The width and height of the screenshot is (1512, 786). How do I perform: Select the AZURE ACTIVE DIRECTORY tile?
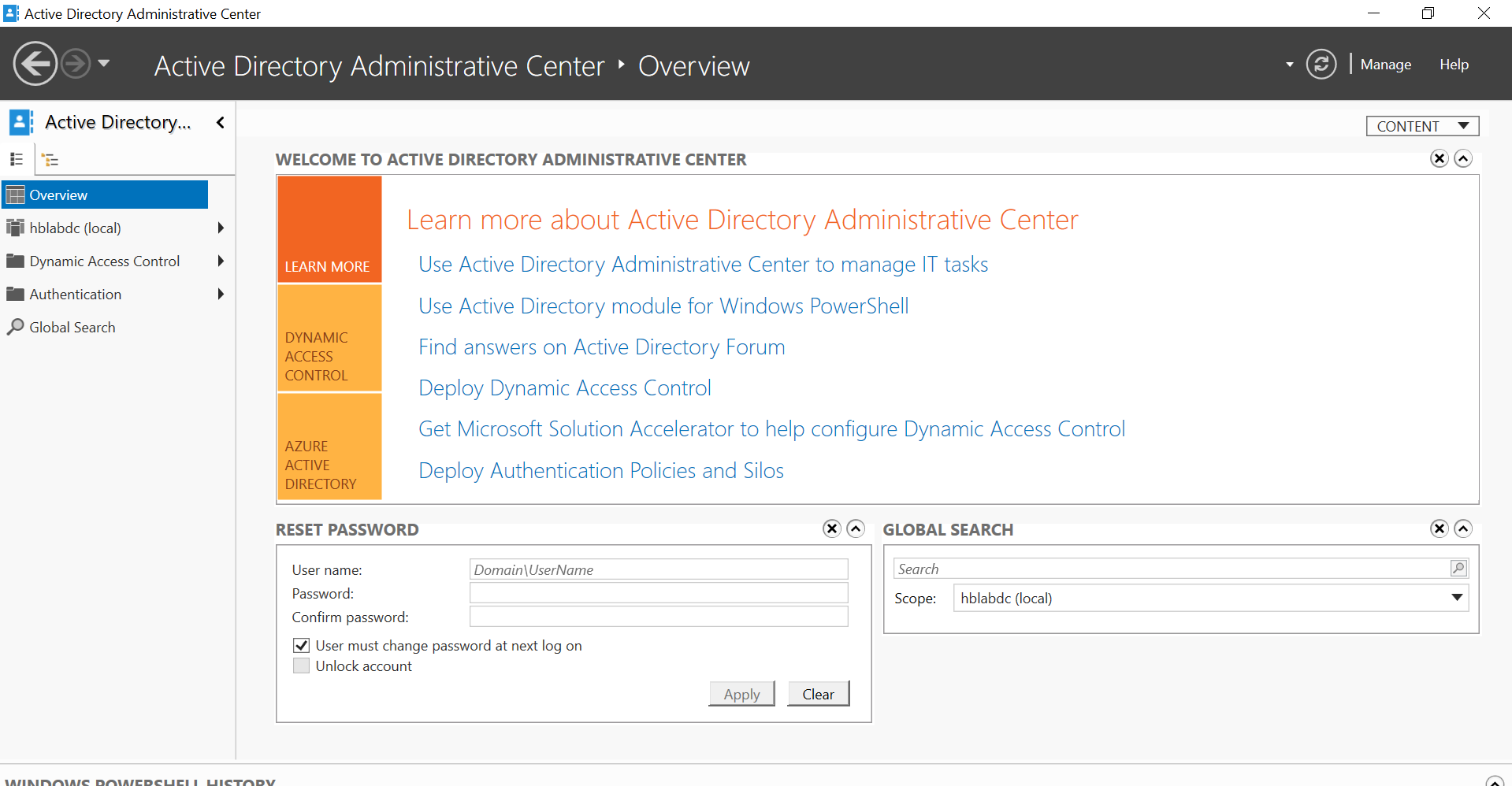tap(329, 447)
